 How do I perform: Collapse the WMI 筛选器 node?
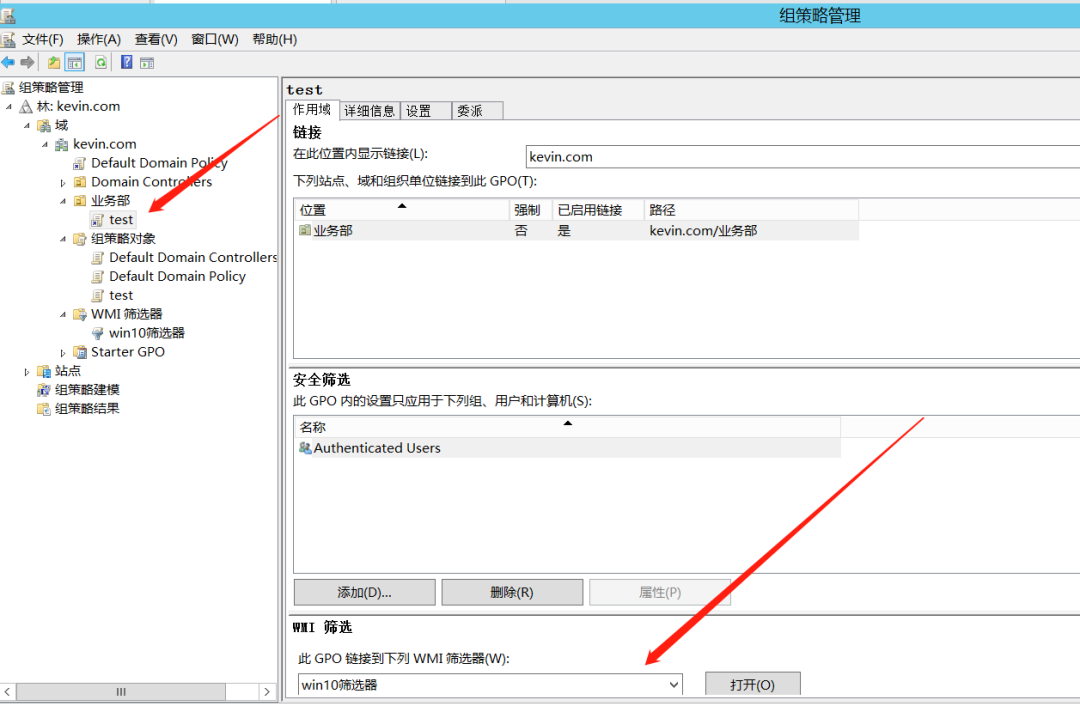pos(63,315)
